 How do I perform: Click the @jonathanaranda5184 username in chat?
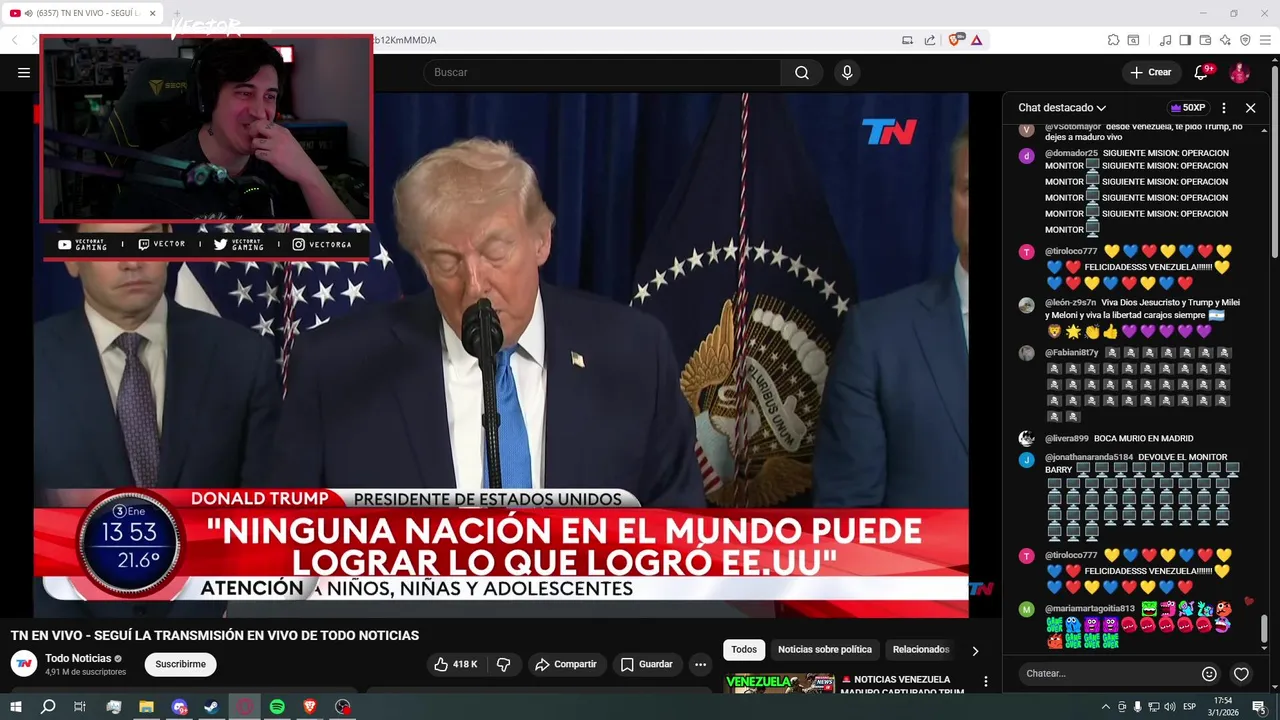click(1089, 457)
